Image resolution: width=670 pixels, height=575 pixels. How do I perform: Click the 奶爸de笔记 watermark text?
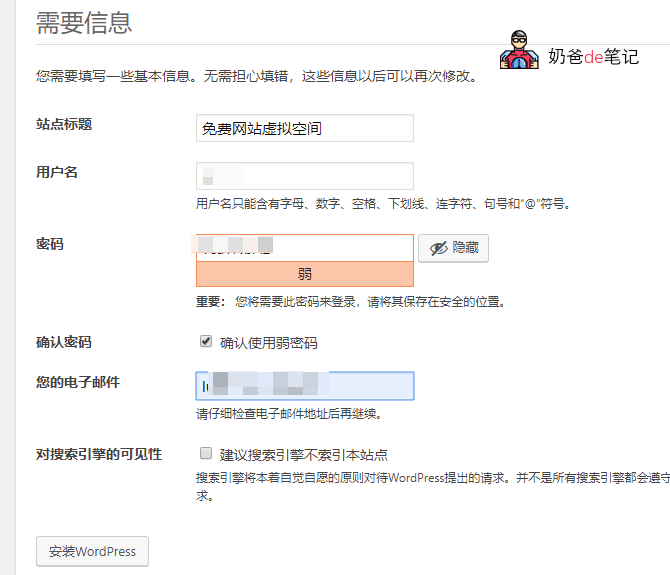593,57
